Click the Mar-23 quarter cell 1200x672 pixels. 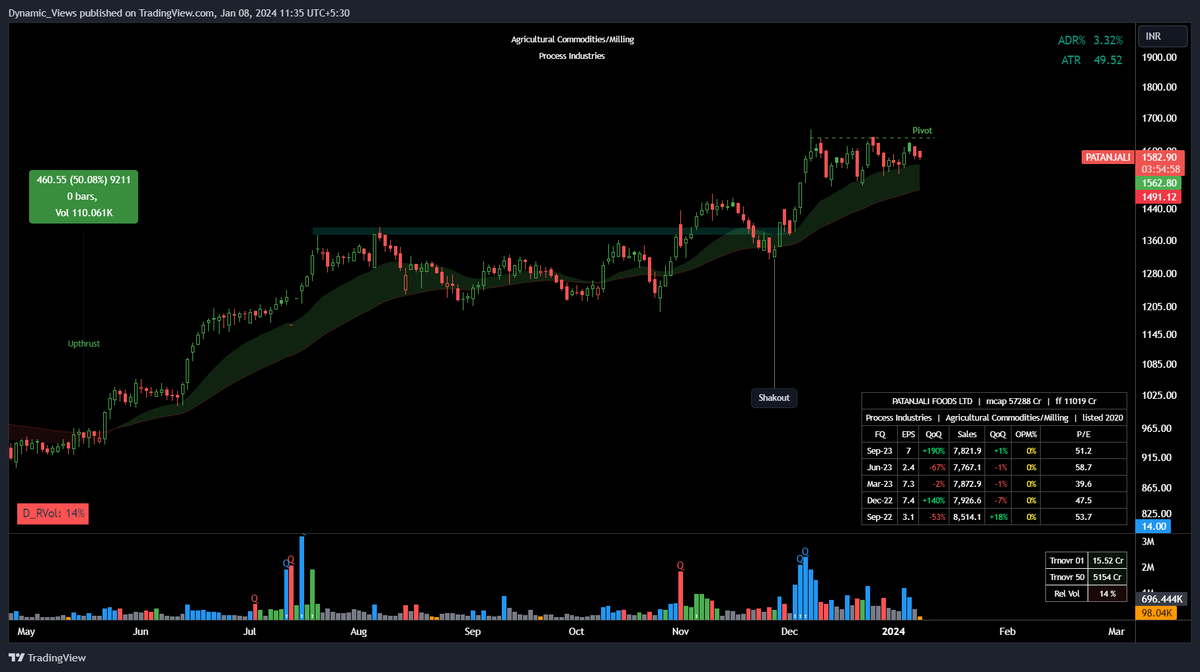tap(880, 484)
